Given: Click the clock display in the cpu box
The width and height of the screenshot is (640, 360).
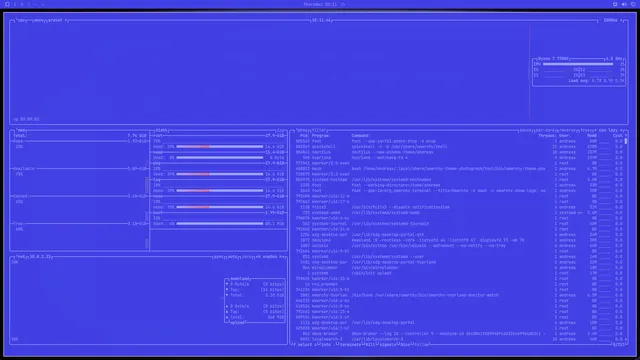Looking at the screenshot, I should click(322, 20).
